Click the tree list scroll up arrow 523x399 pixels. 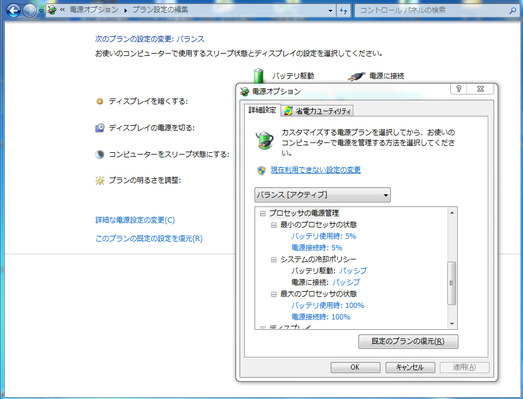pos(452,213)
